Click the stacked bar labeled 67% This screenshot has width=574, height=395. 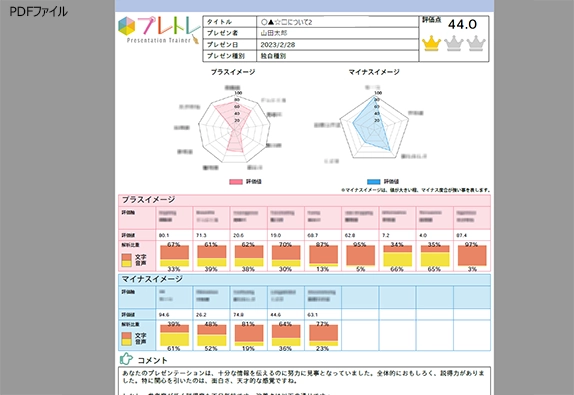pos(174,256)
